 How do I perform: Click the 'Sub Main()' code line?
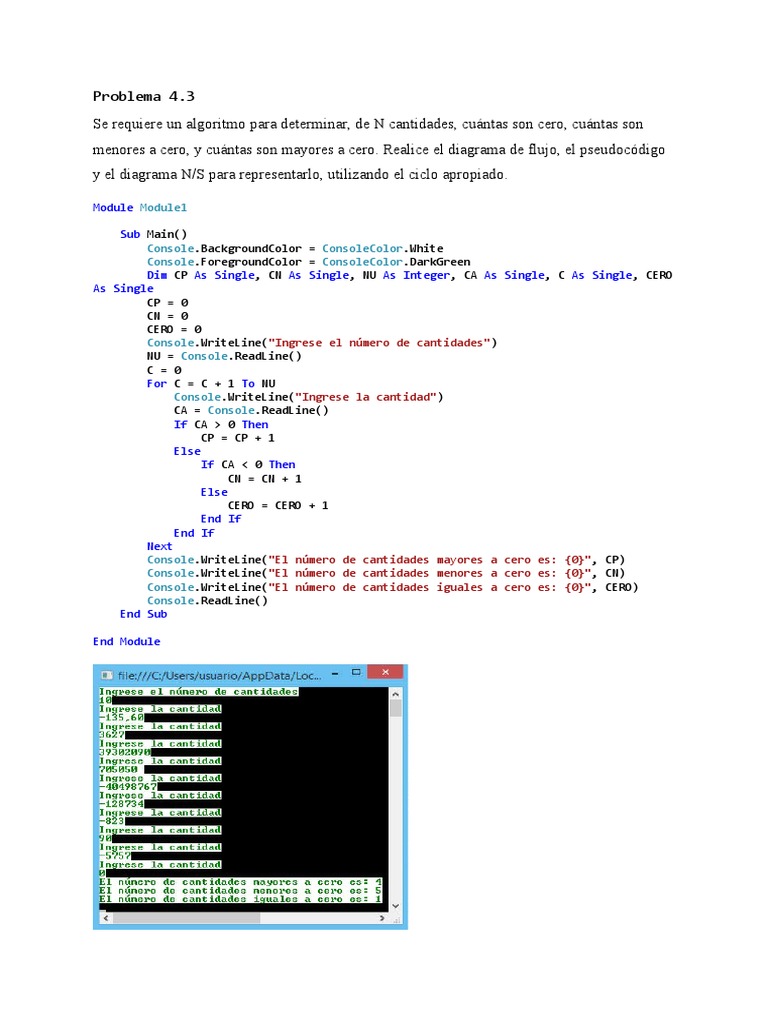(153, 234)
